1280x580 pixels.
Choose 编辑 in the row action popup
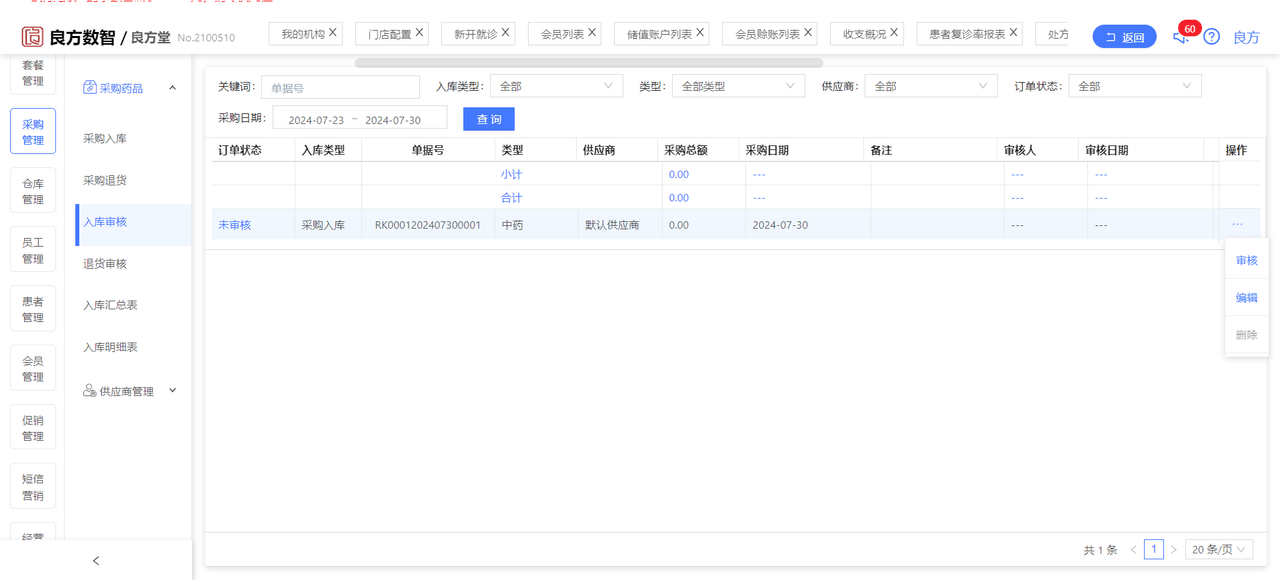pyautogui.click(x=1246, y=297)
